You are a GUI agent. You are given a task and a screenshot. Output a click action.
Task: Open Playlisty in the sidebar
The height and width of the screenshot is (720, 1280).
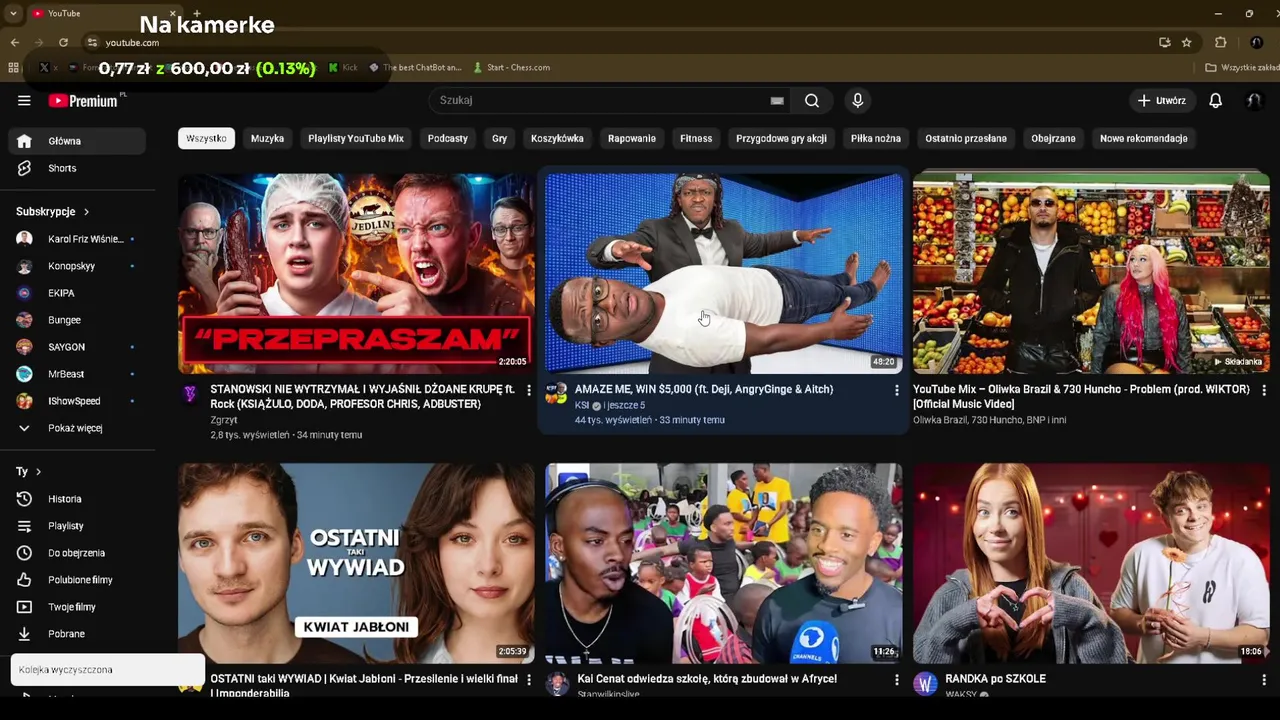[77, 526]
